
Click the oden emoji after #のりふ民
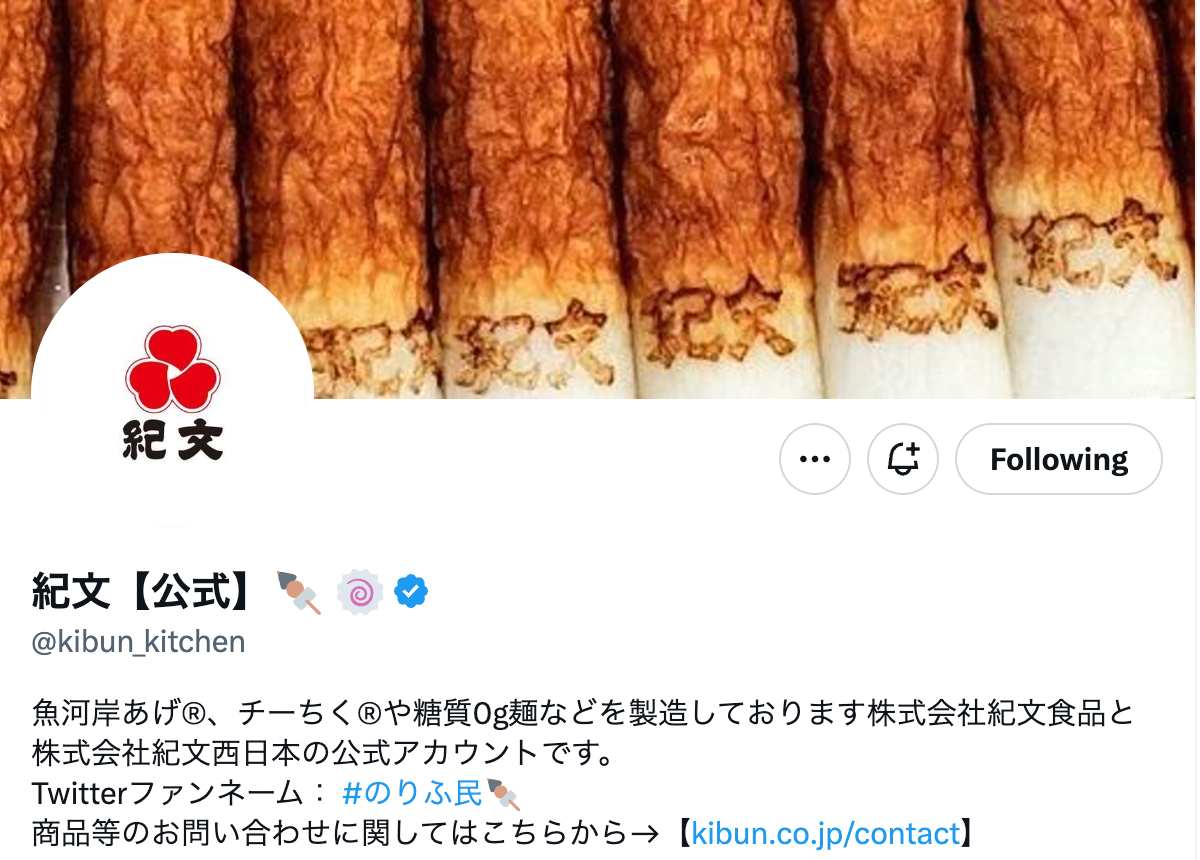pos(503,794)
